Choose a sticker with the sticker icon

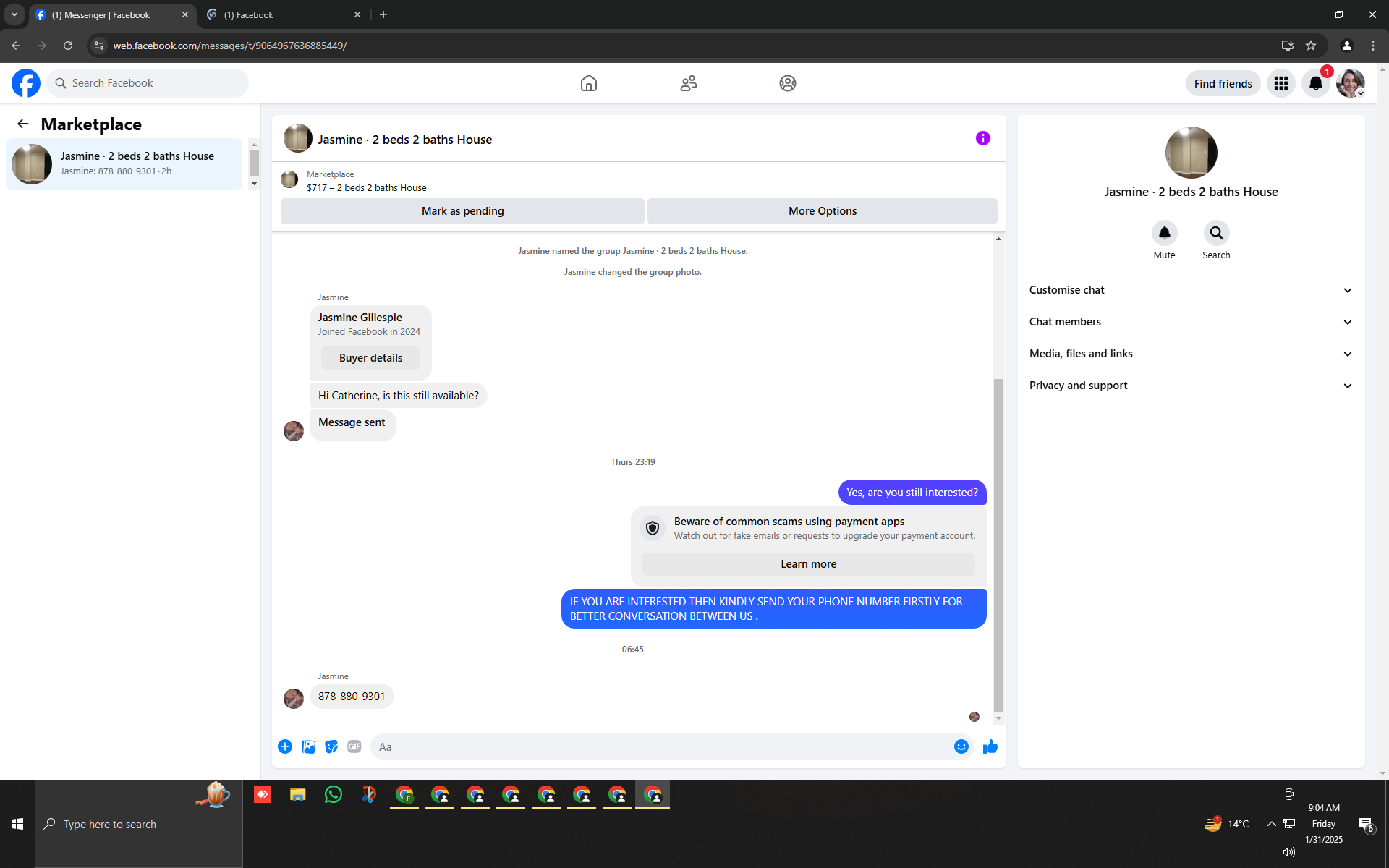click(x=331, y=746)
